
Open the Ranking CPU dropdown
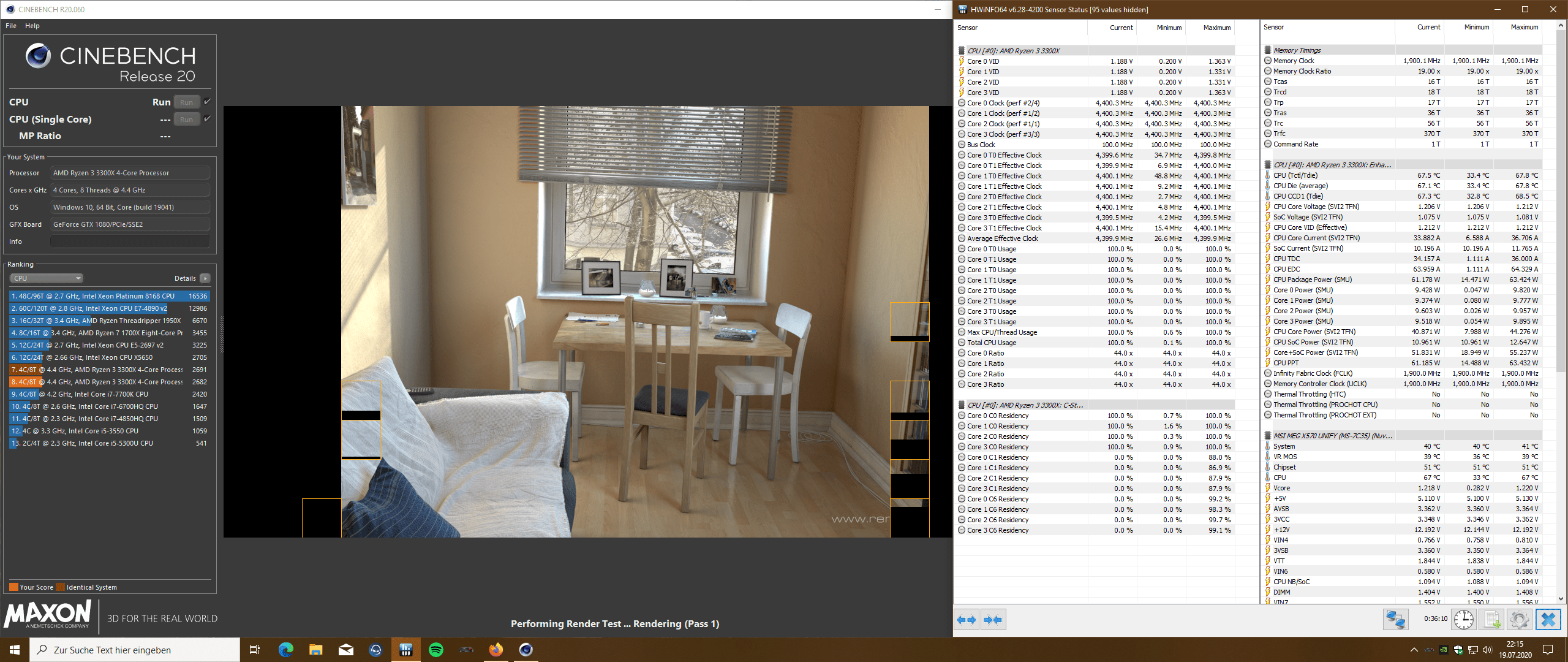(47, 278)
